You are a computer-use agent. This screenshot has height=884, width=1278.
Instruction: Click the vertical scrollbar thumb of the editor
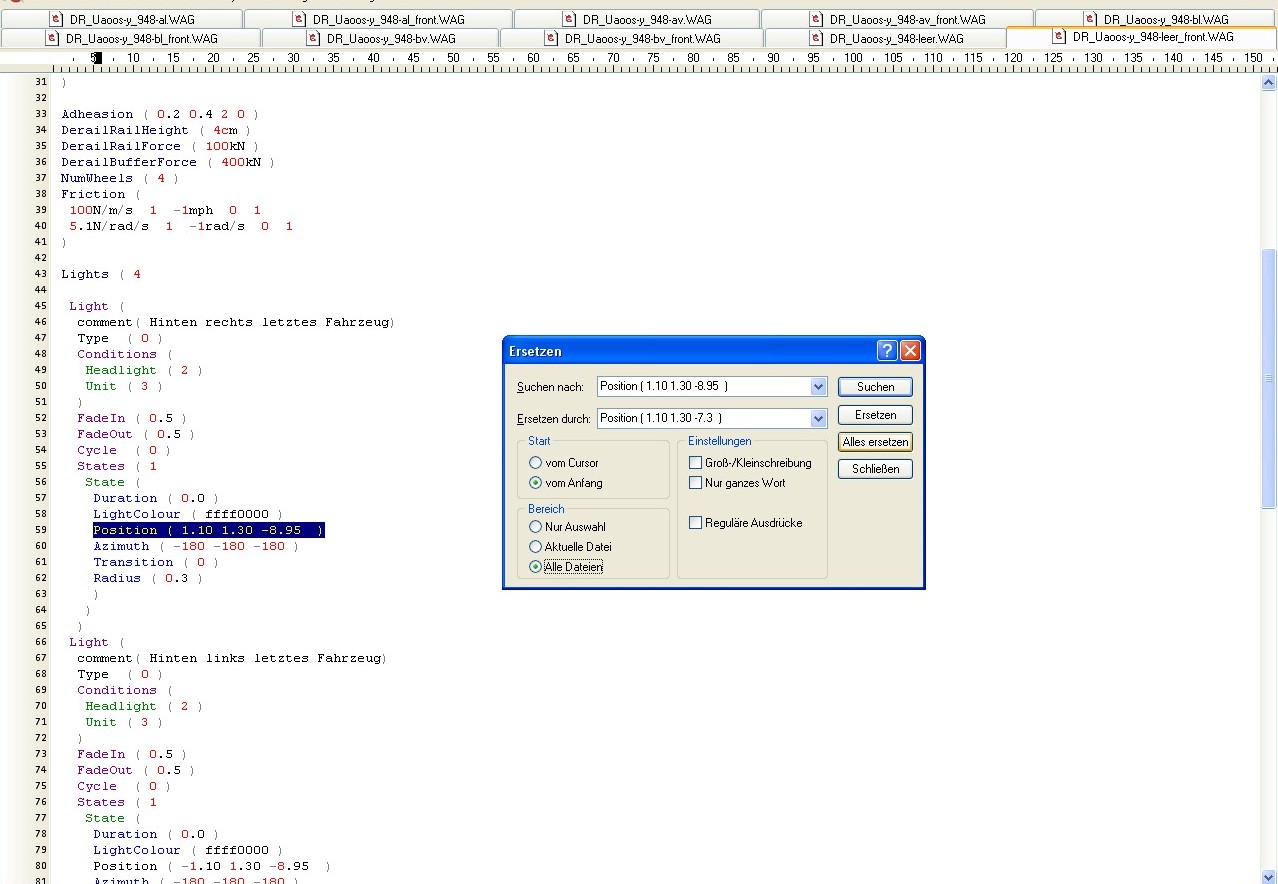[x=1268, y=380]
